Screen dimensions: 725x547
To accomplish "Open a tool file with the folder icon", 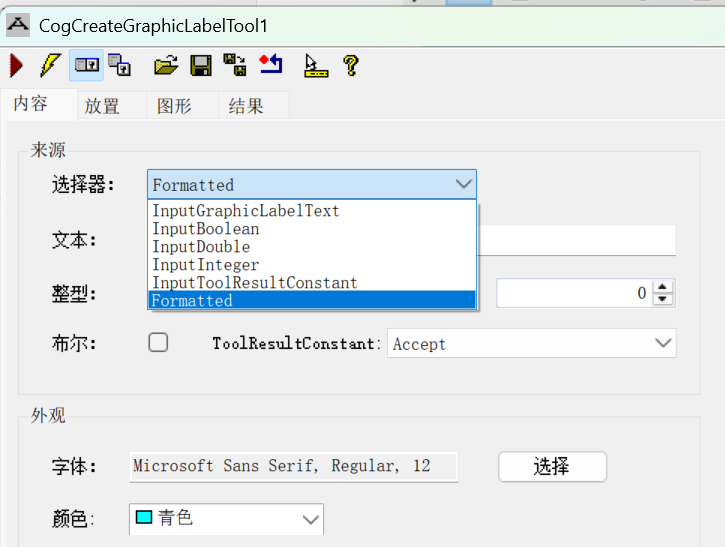I will click(x=166, y=65).
